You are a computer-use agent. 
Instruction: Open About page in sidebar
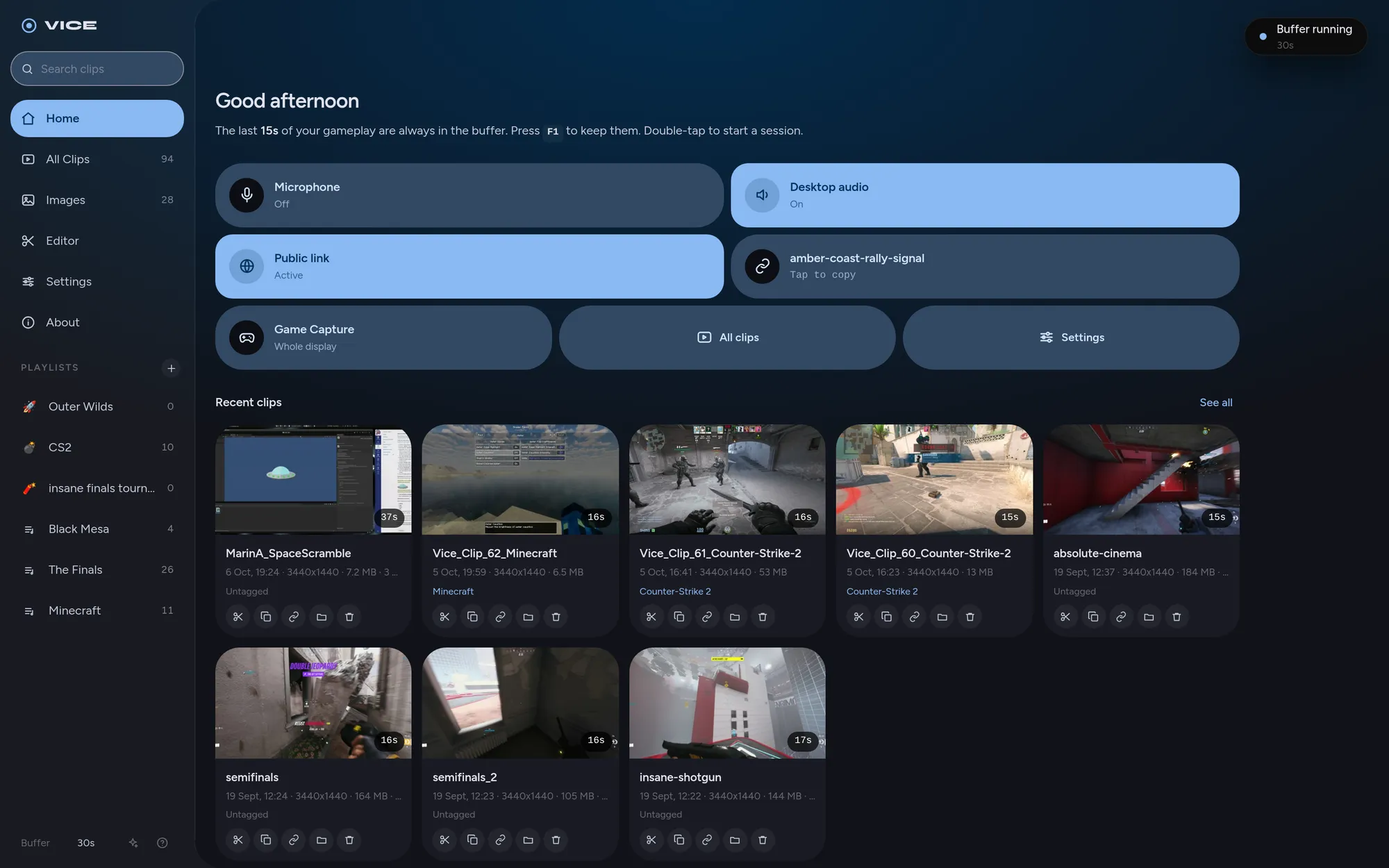click(97, 322)
